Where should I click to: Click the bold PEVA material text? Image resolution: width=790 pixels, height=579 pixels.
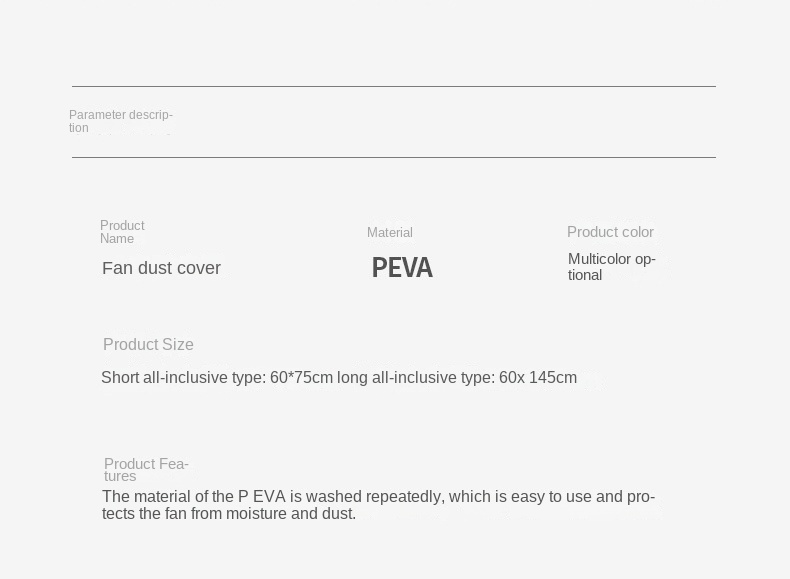[402, 268]
